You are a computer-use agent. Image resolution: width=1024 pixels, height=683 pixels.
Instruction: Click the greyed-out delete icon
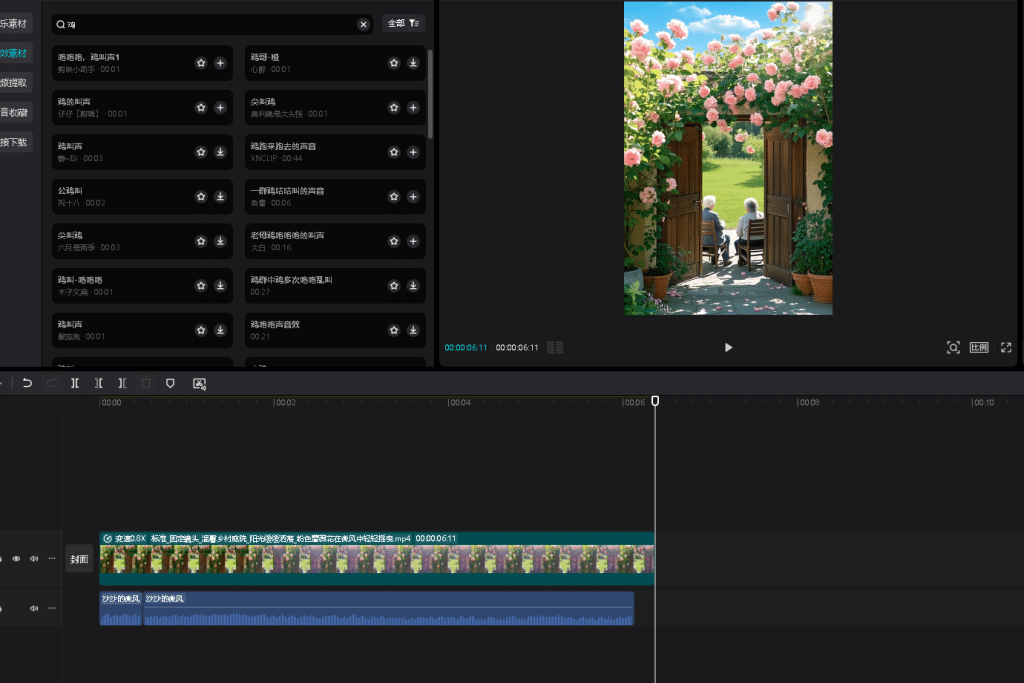[x=146, y=383]
